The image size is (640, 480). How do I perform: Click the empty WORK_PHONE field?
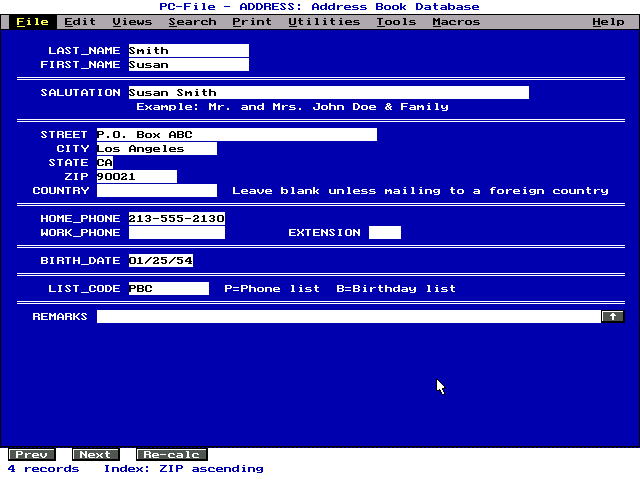pos(177,233)
